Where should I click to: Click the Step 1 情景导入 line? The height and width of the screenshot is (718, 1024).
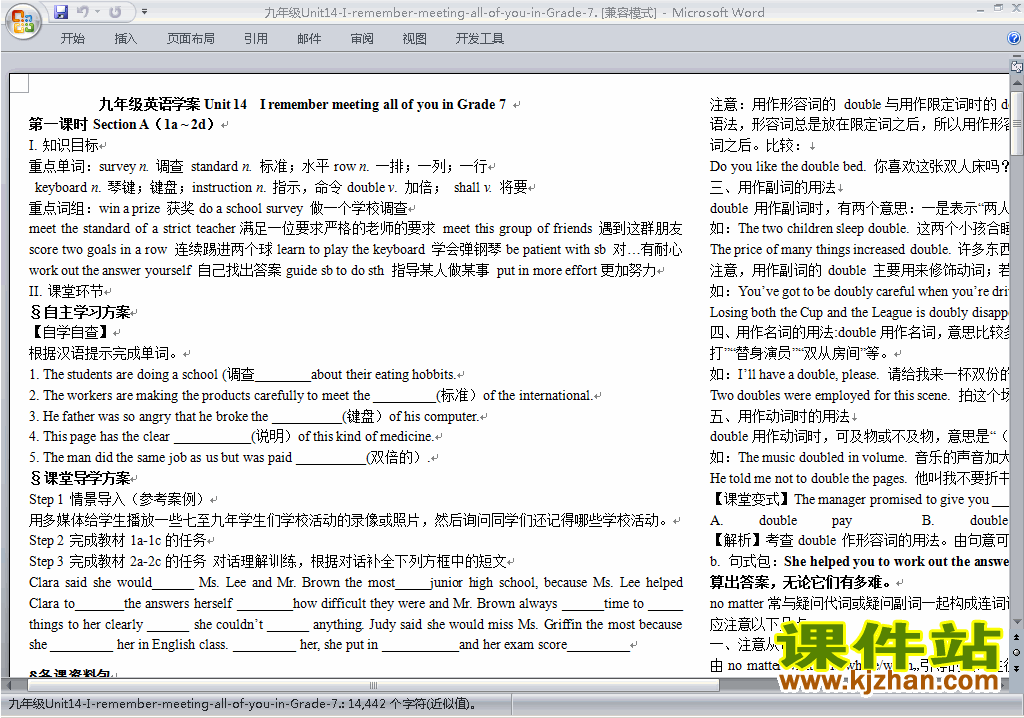pos(119,499)
